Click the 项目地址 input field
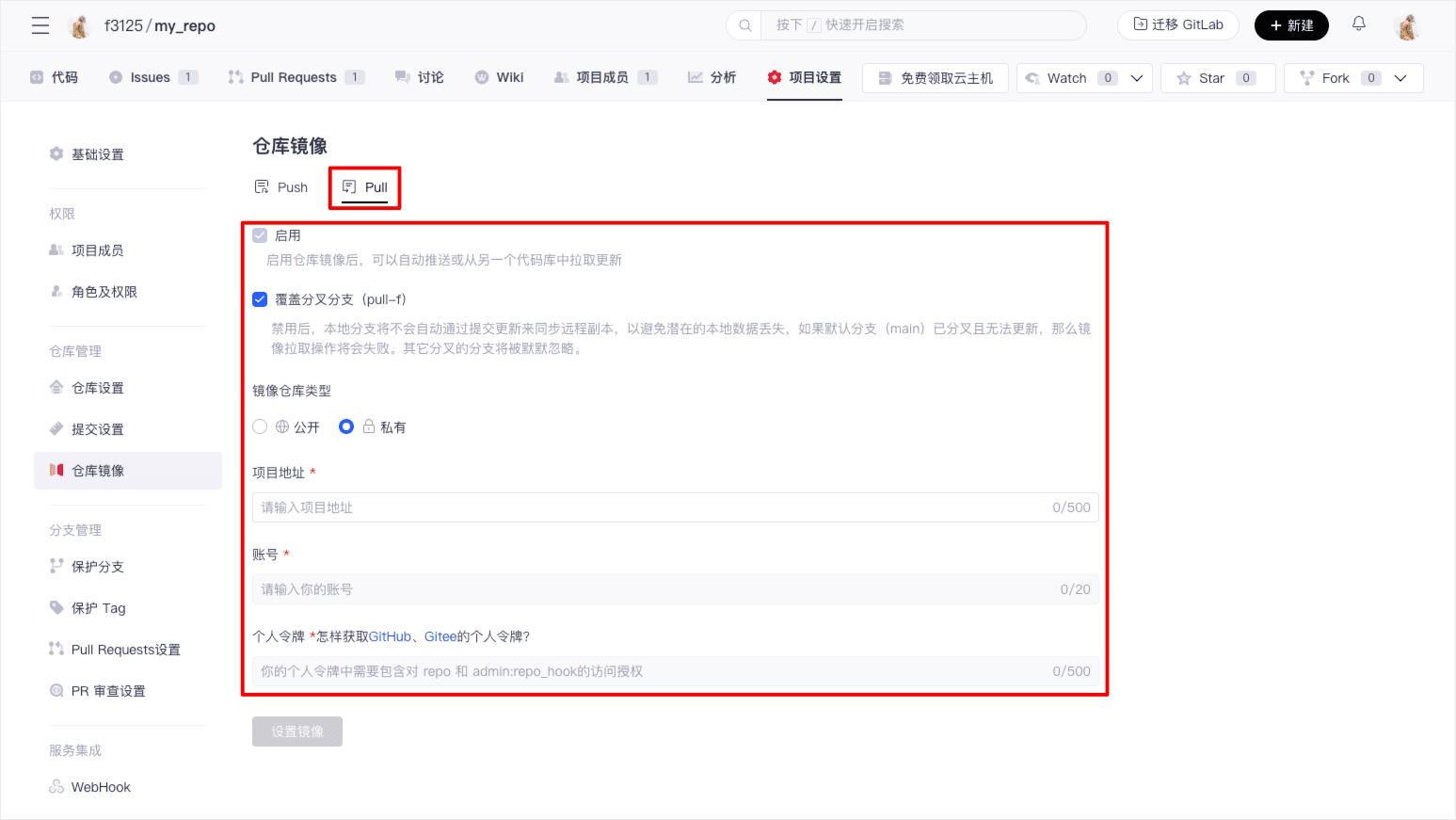This screenshot has width=1456, height=820. pyautogui.click(x=649, y=507)
